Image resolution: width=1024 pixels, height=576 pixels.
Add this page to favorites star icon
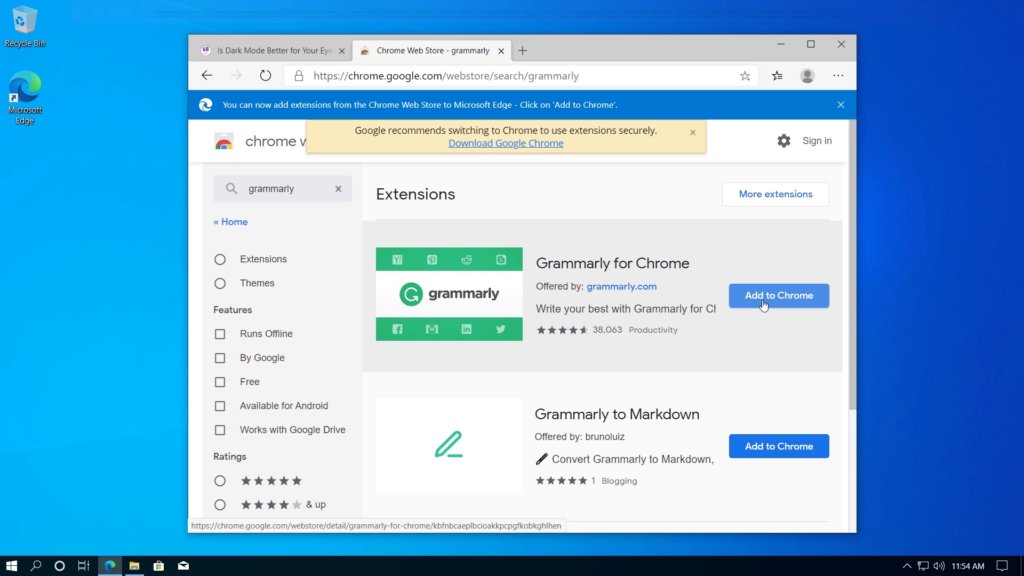[x=745, y=76]
